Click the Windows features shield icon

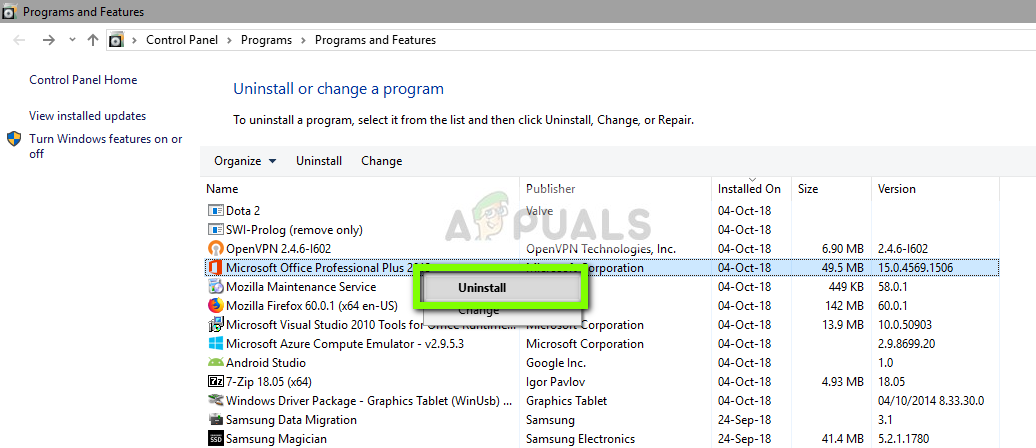coord(14,140)
